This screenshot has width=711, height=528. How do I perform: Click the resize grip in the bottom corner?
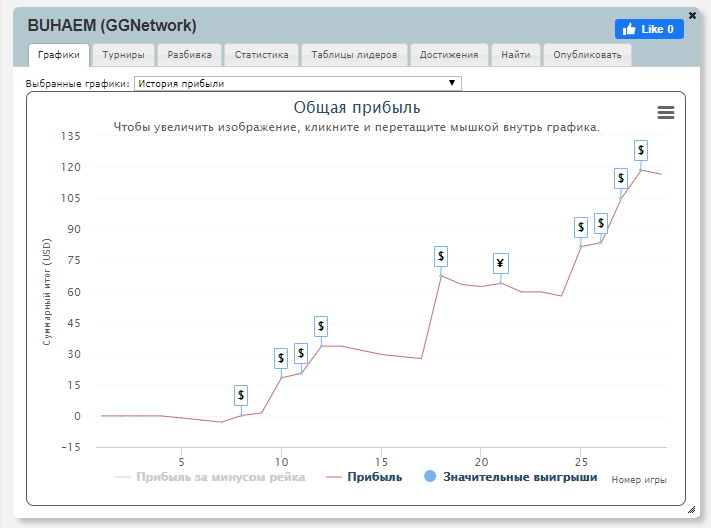691,509
